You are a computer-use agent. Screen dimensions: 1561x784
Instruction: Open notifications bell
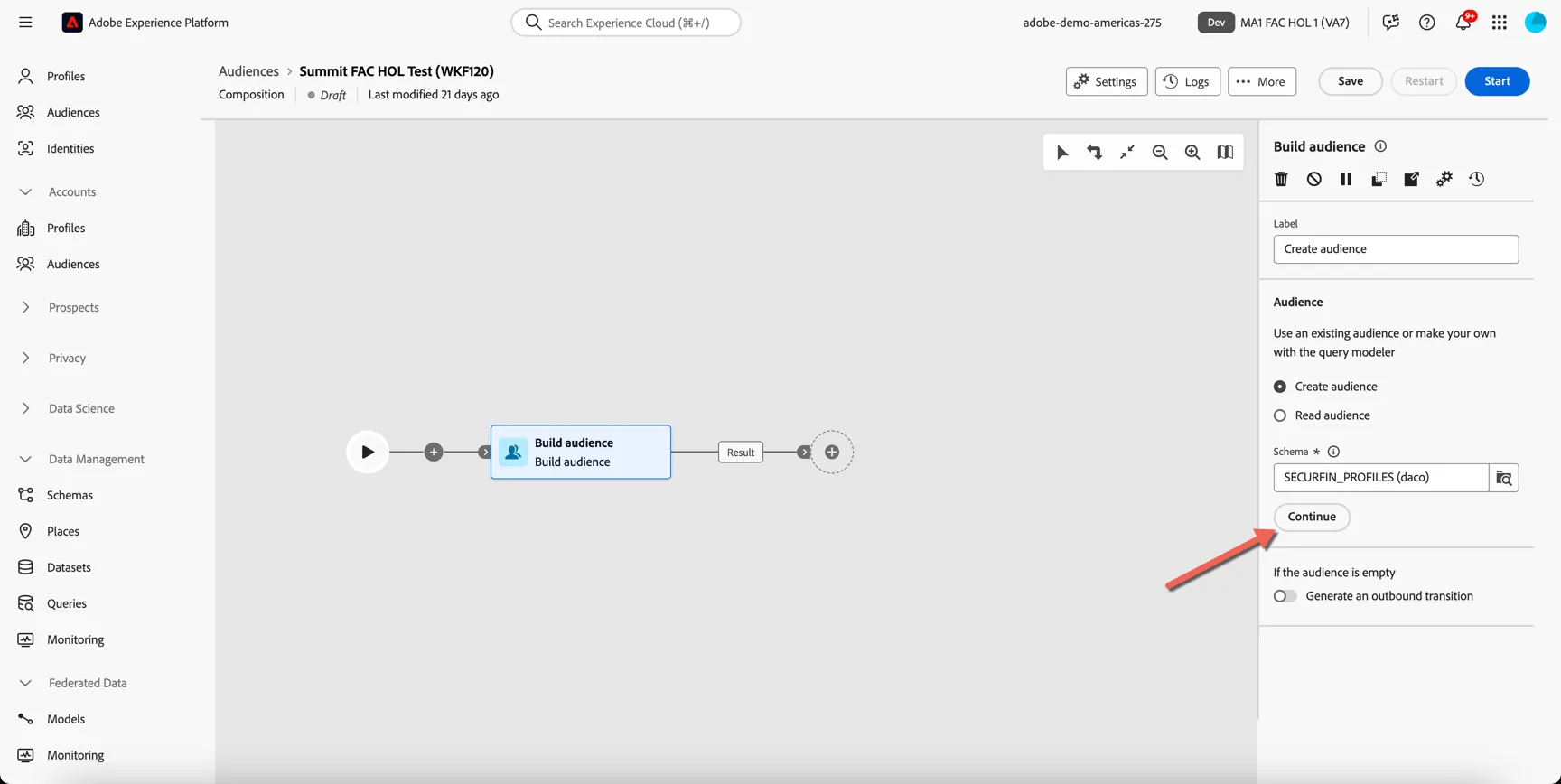(x=1463, y=23)
